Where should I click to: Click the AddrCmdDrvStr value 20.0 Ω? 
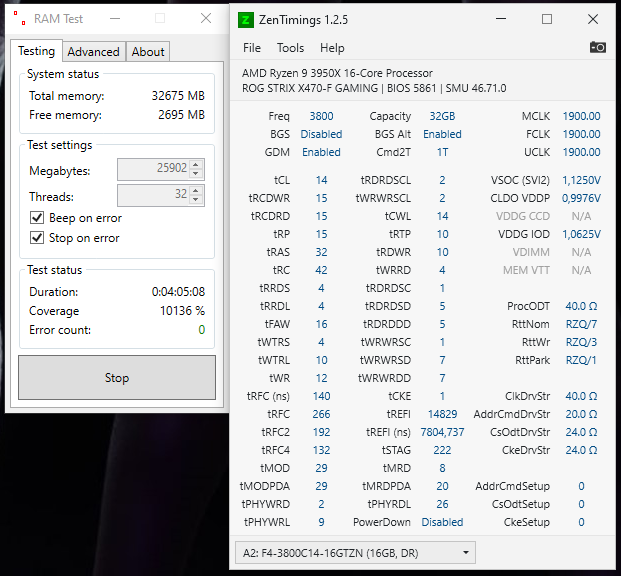(x=581, y=414)
